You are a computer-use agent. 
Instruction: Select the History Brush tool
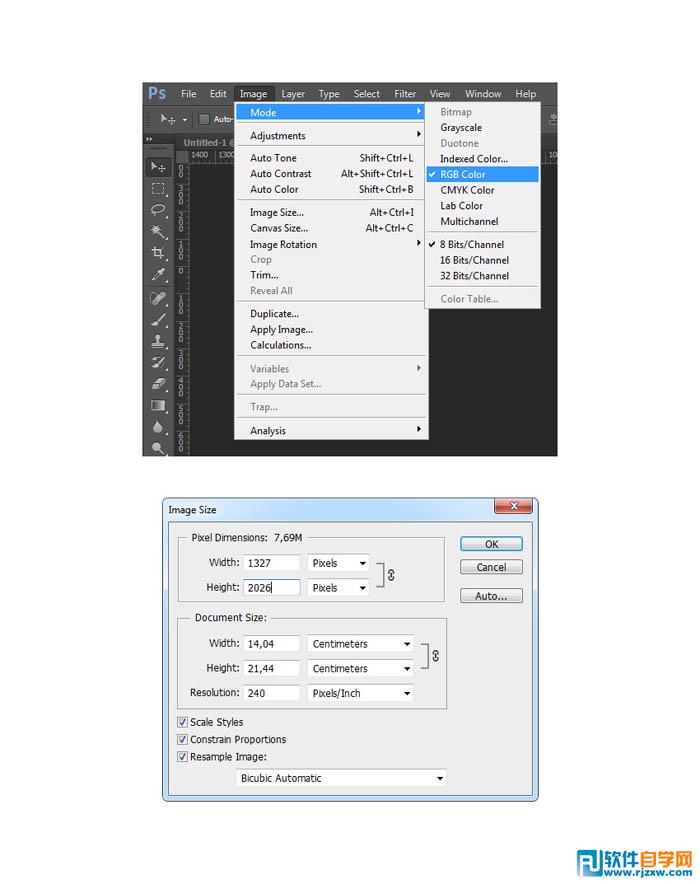[158, 363]
